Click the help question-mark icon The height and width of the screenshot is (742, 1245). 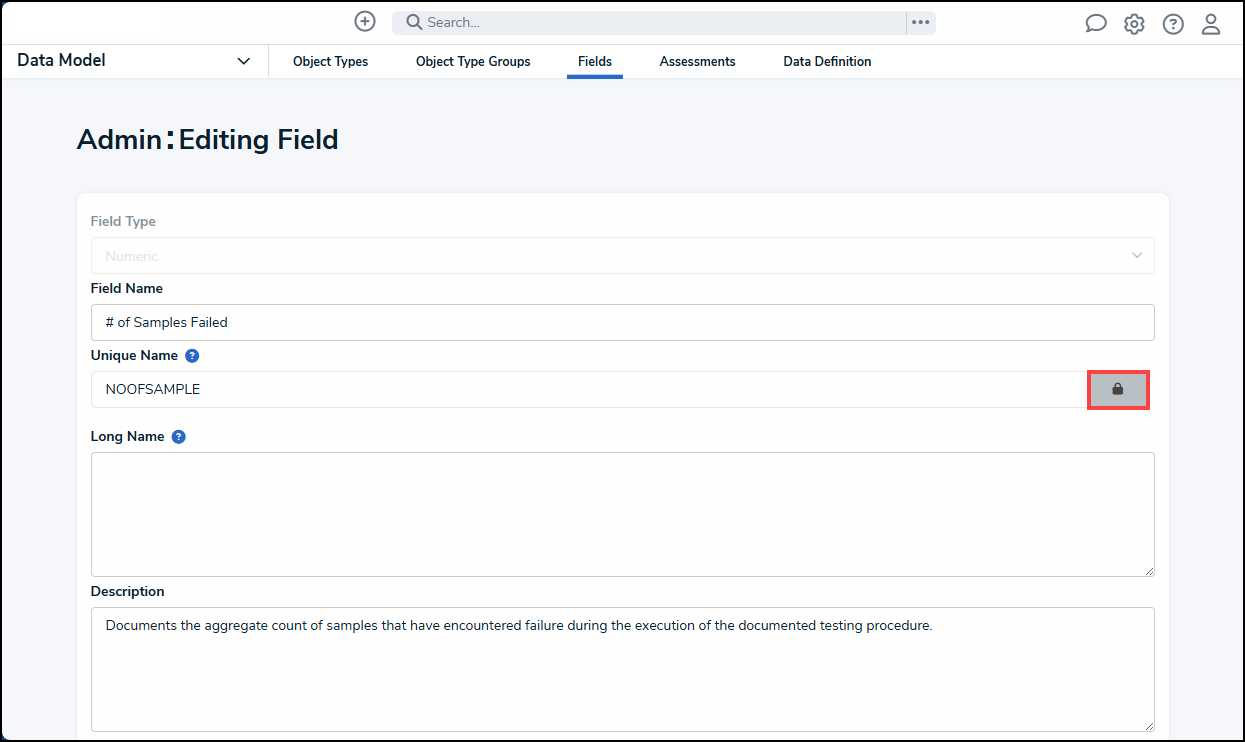(1172, 23)
